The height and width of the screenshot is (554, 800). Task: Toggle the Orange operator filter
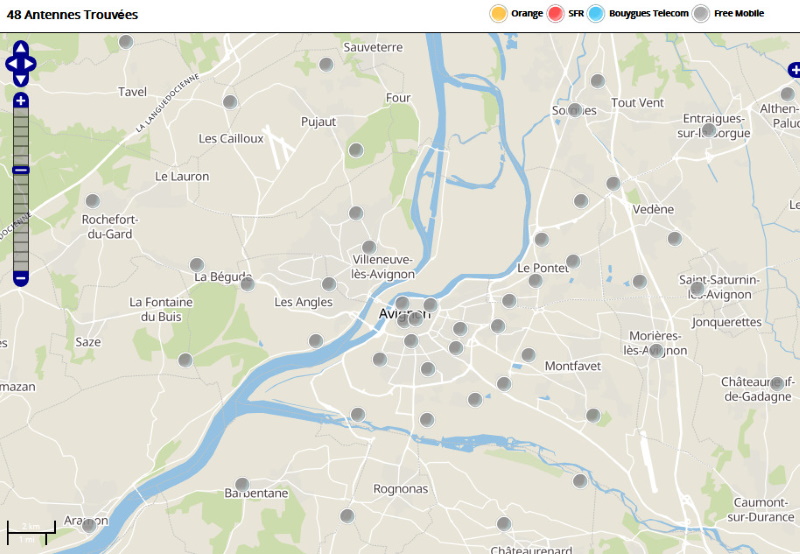(498, 14)
